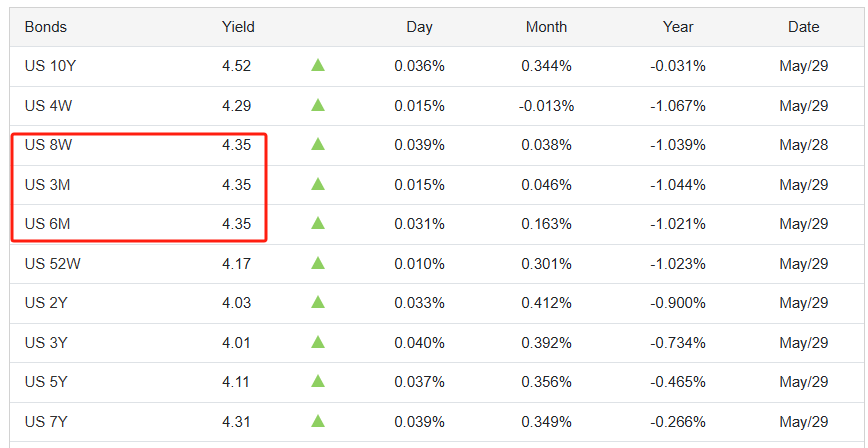The image size is (868, 448).
Task: Click the green up arrow for US 6M
Action: tap(318, 224)
